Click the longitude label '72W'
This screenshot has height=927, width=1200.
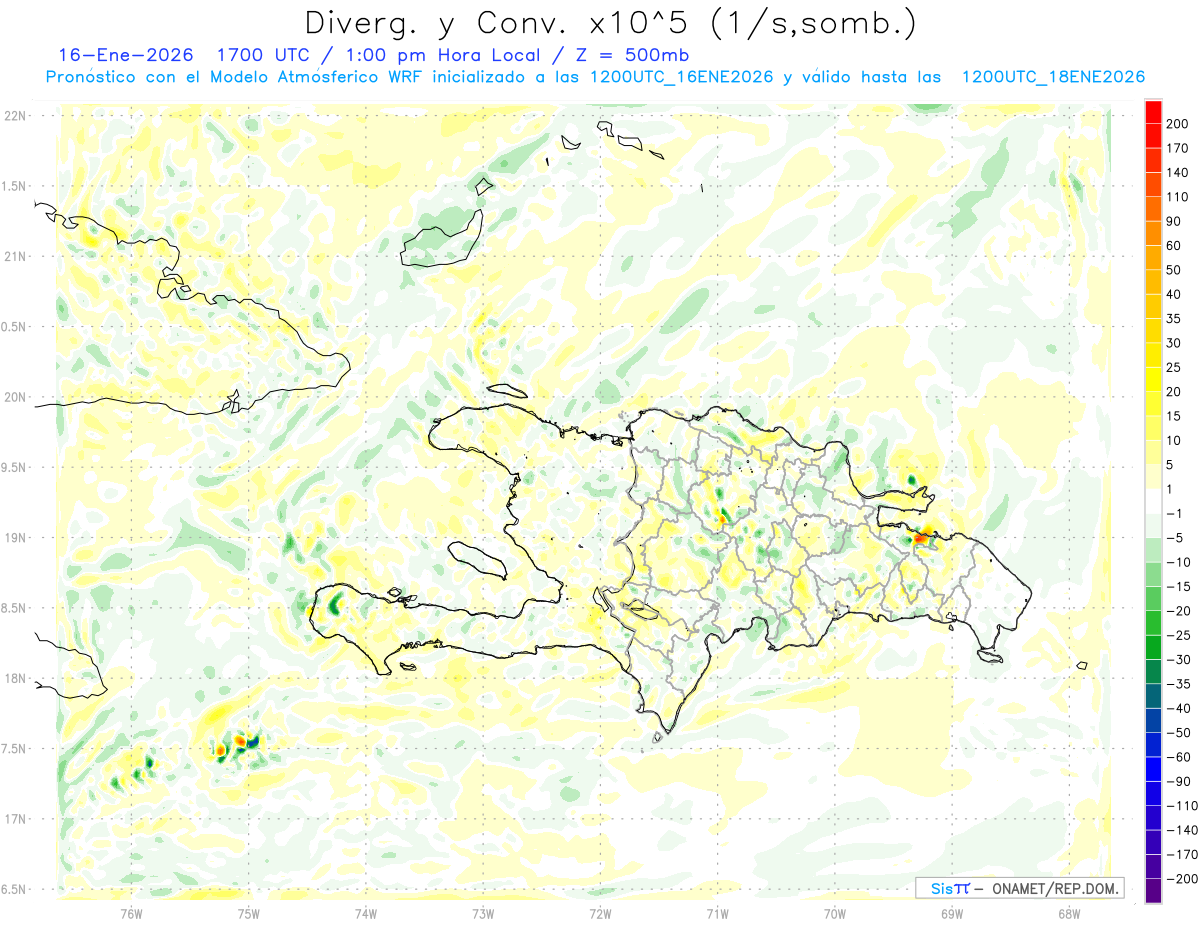(600, 913)
